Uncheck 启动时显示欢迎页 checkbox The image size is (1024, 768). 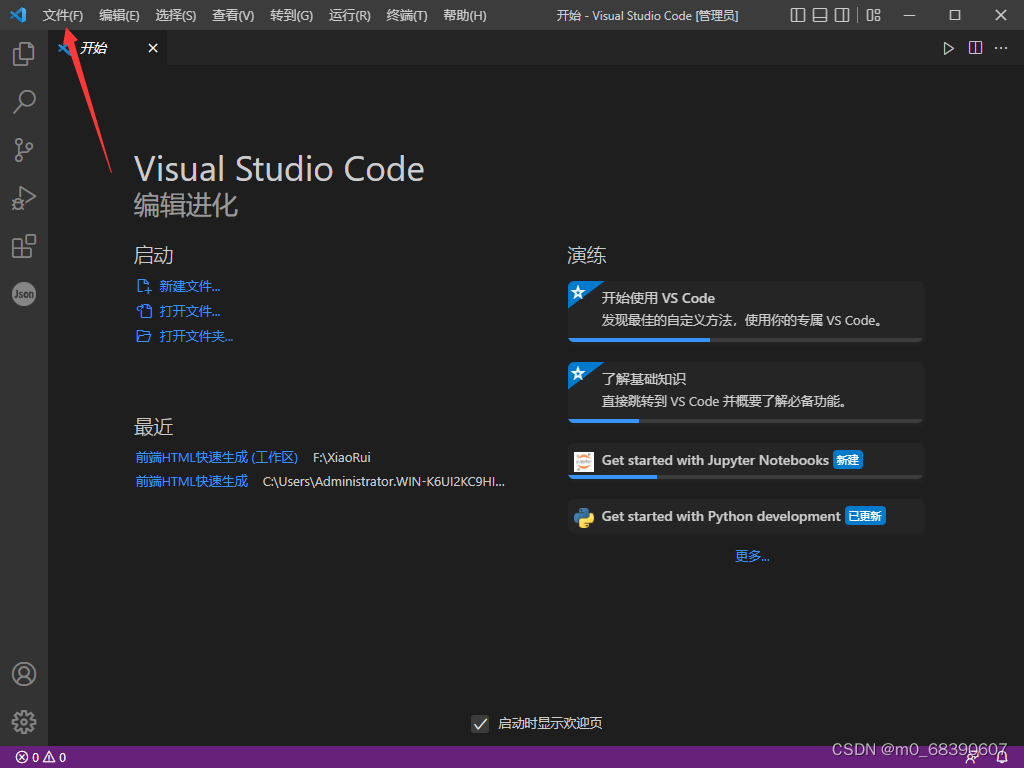[x=480, y=724]
